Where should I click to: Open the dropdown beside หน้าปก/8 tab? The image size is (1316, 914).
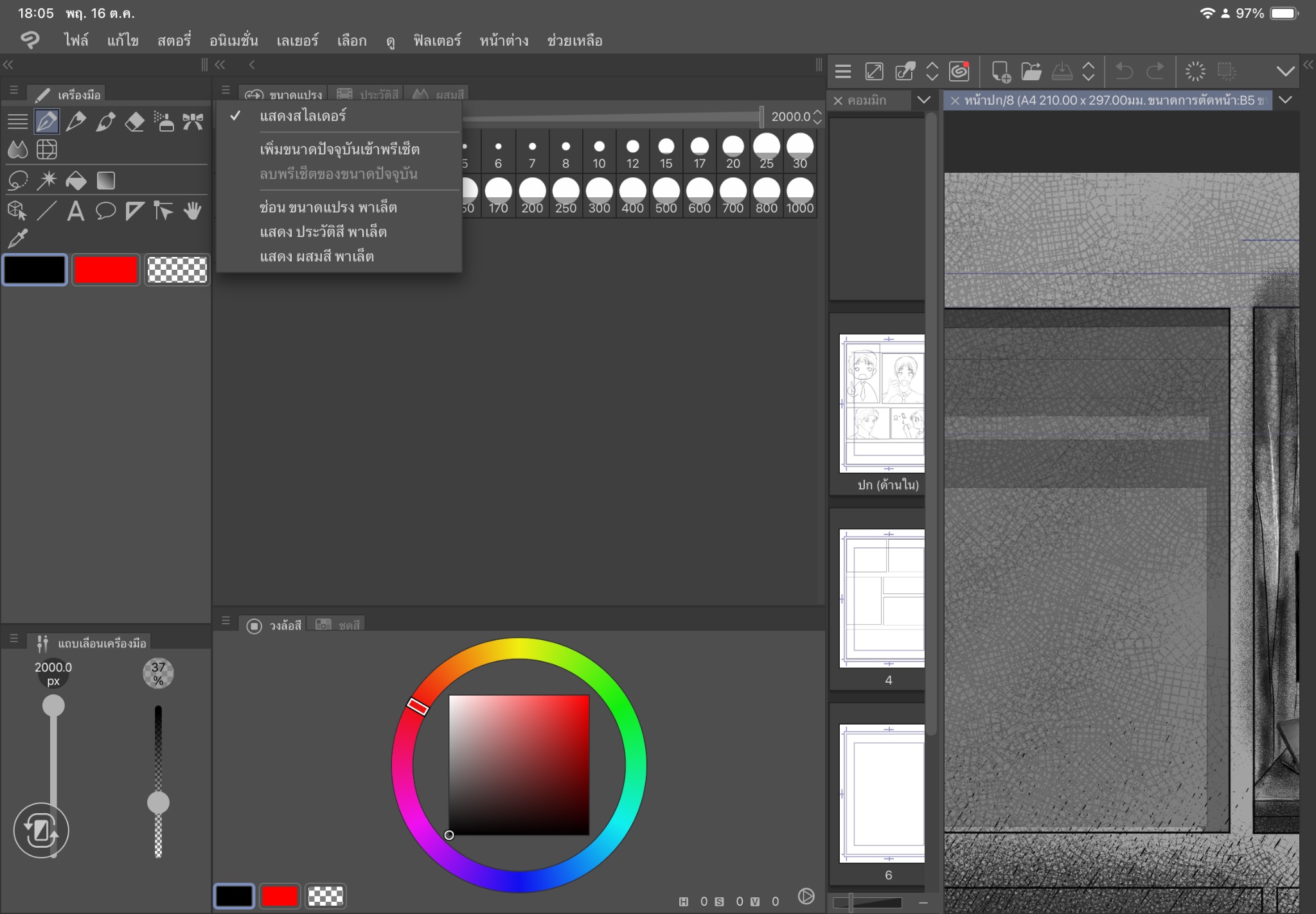coord(1285,100)
